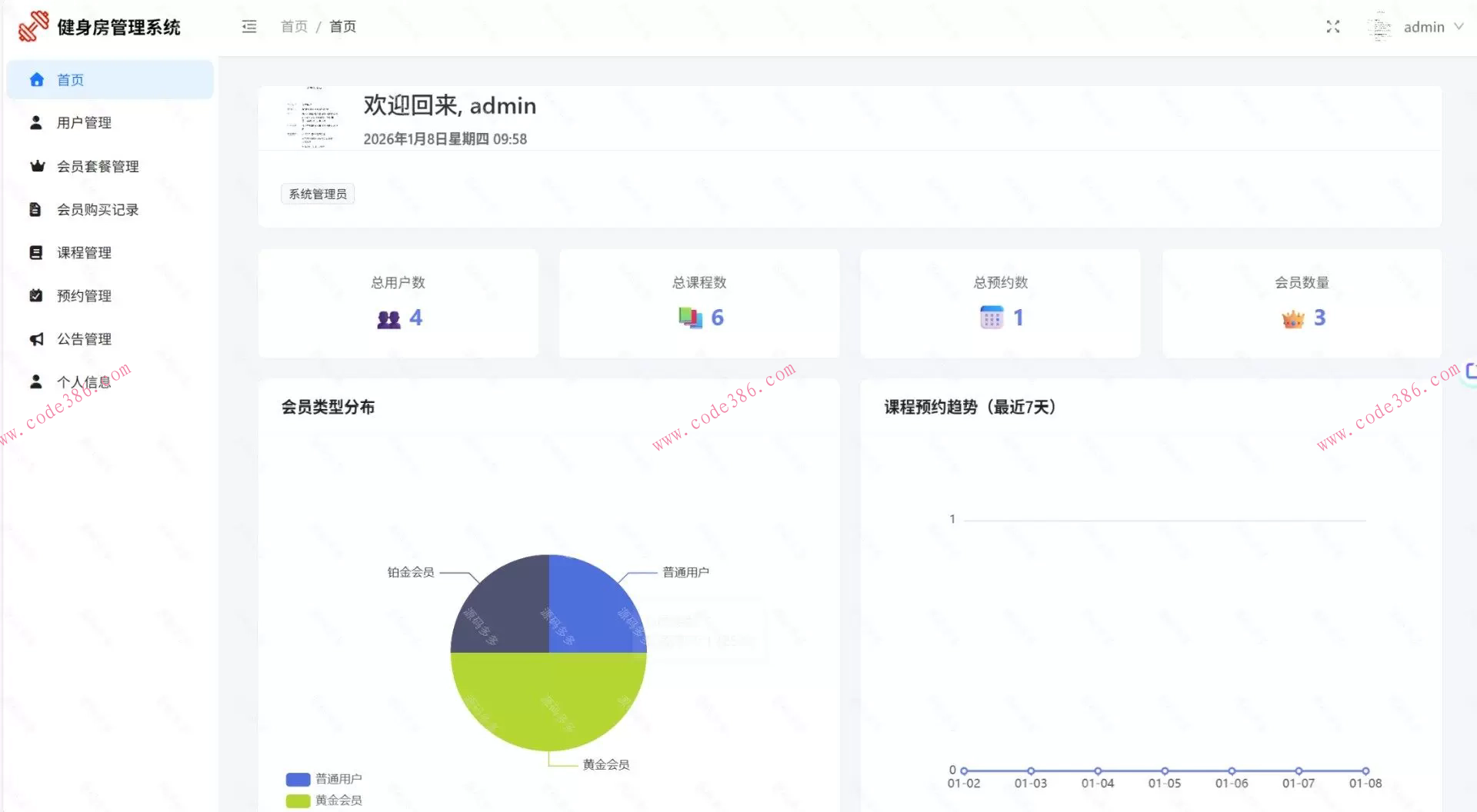
Task: Click the home icon next to 首页
Action: (35, 79)
